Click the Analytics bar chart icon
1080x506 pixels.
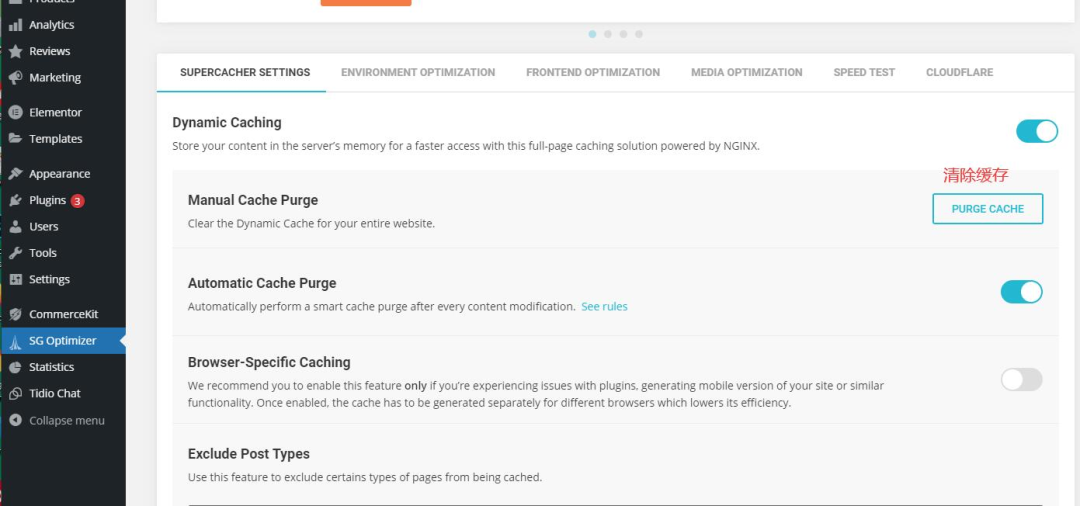(x=15, y=25)
